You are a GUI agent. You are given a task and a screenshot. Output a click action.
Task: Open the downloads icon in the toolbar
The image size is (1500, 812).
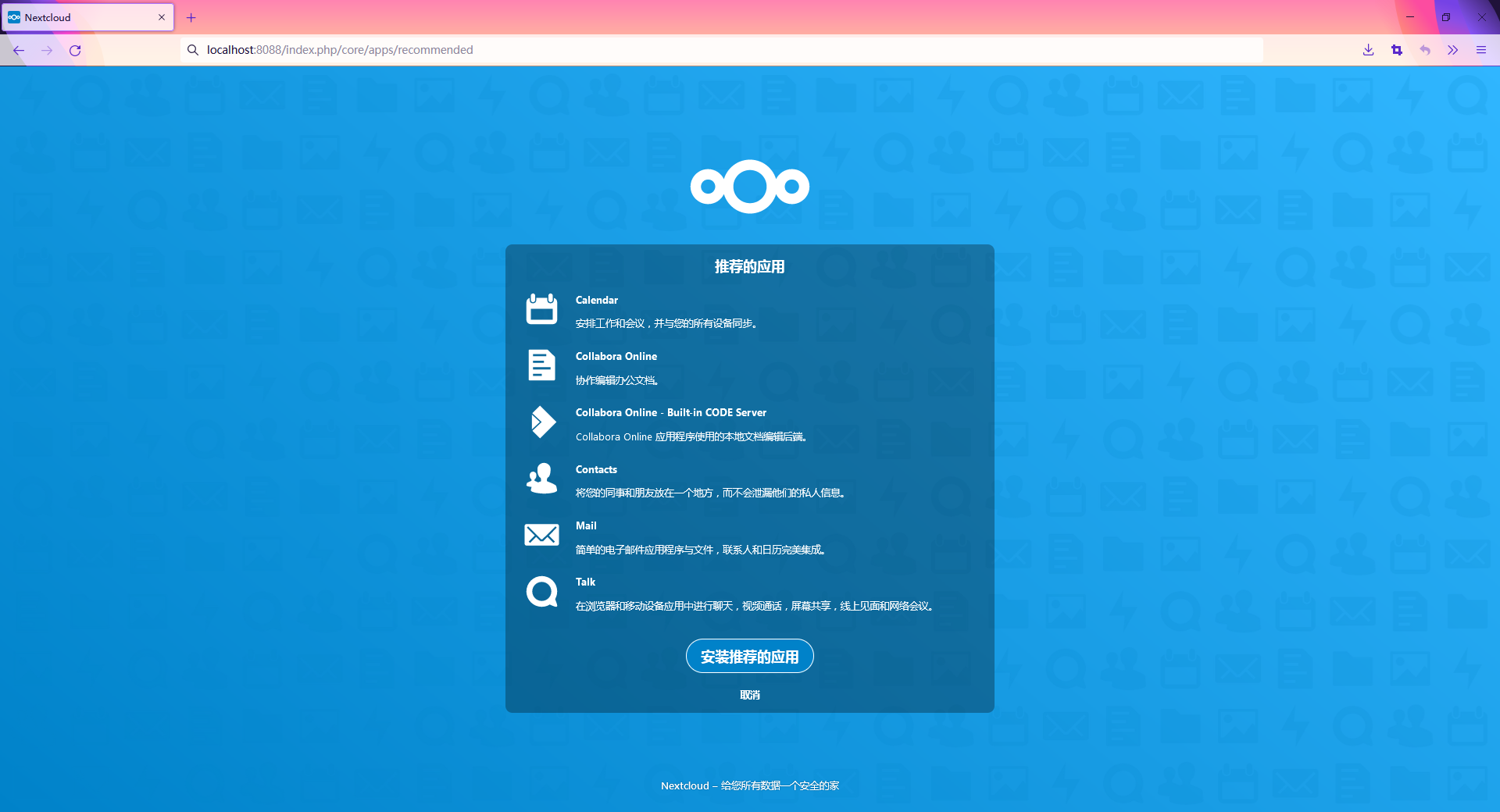(1368, 50)
